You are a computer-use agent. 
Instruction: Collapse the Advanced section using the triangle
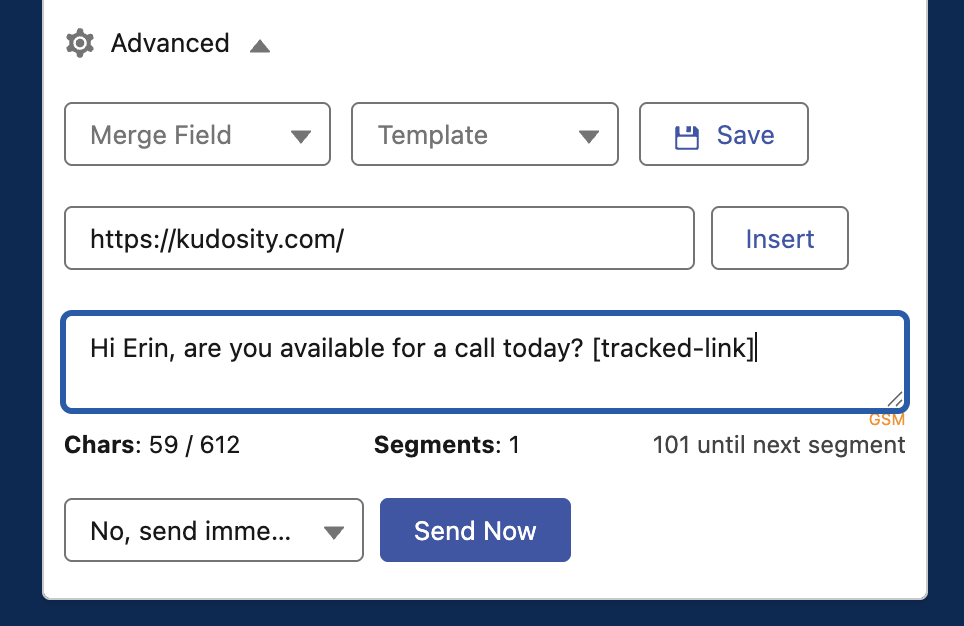click(x=260, y=46)
